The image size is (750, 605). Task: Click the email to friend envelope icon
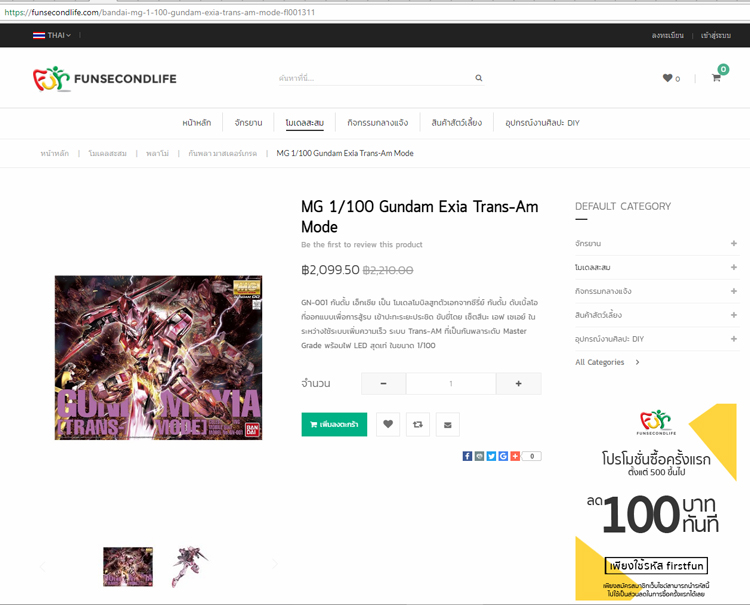tap(448, 424)
